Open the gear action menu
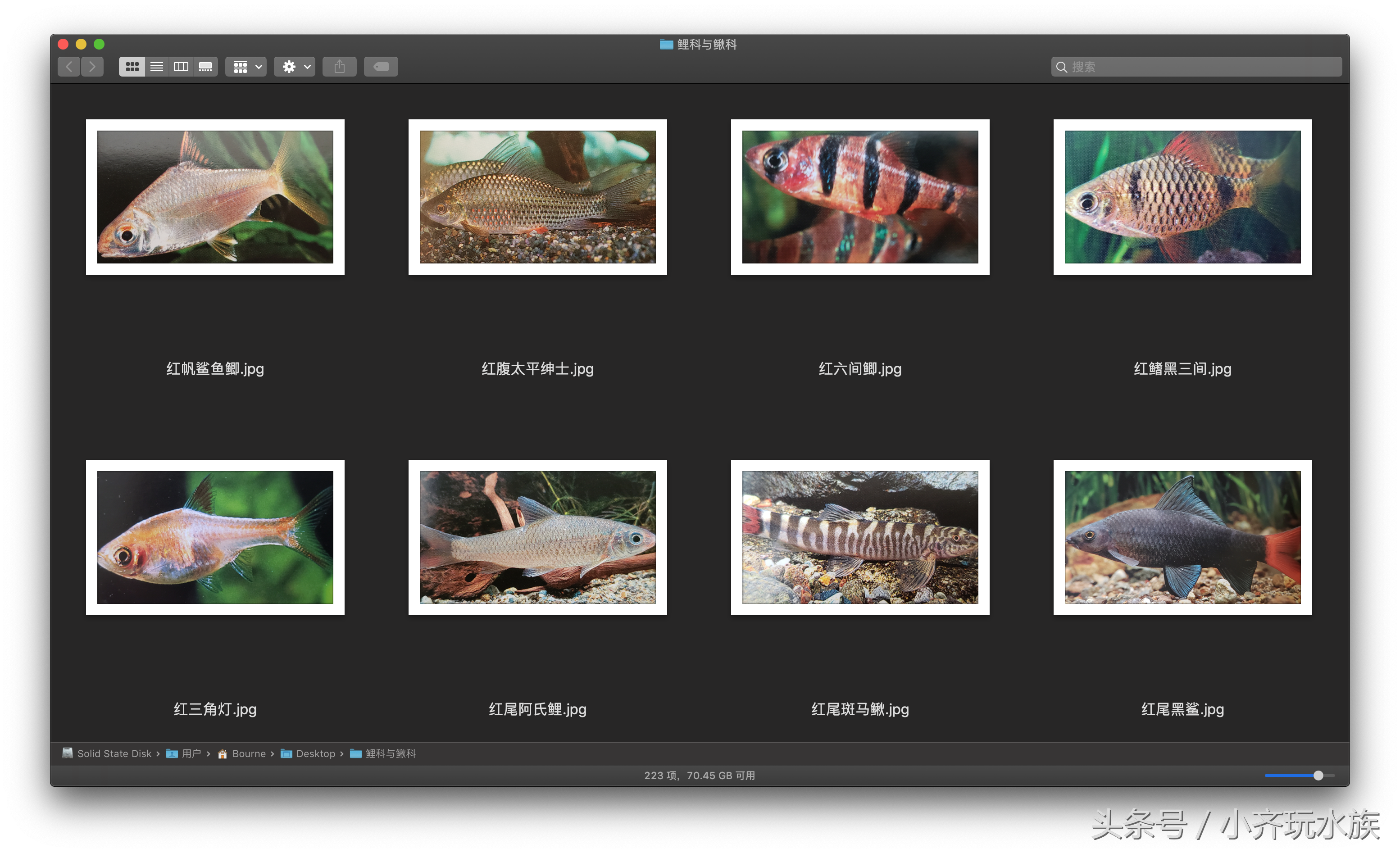This screenshot has width=1400, height=853. coord(295,67)
